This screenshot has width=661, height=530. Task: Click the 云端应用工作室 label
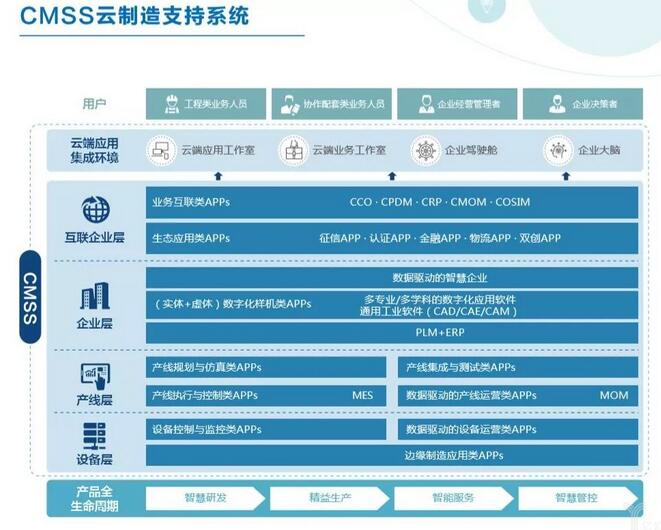tap(218, 151)
